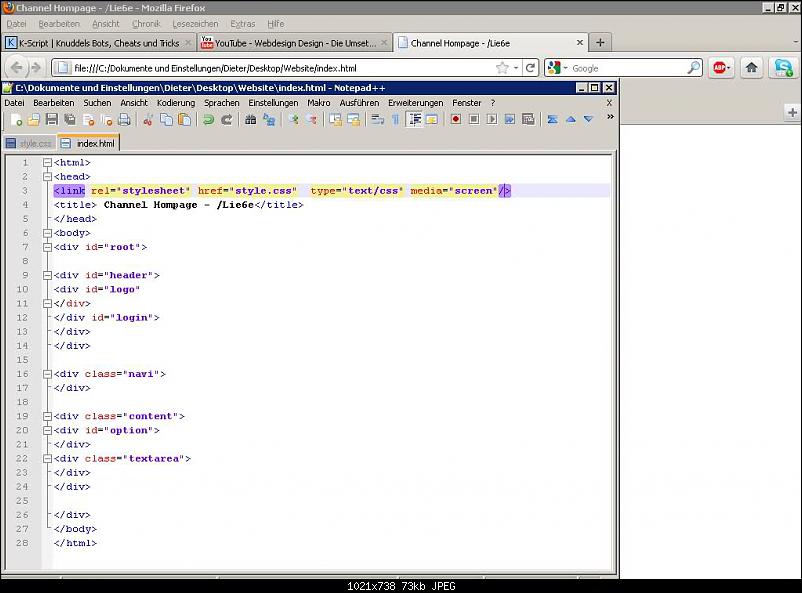
Task: Stop macro recording toolbar icon
Action: (474, 119)
